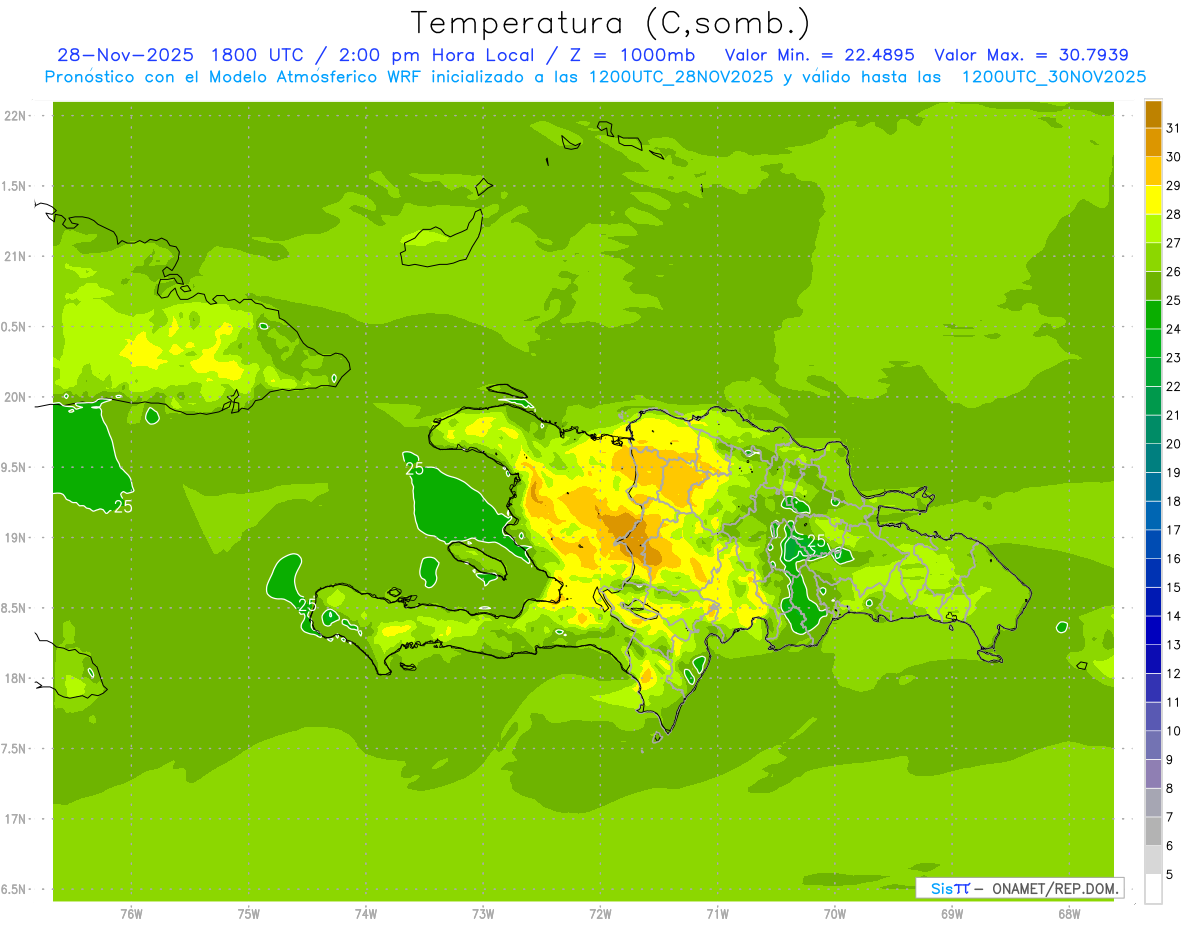The width and height of the screenshot is (1200, 927).
Task: Click the legend value "22"
Action: point(1173,386)
